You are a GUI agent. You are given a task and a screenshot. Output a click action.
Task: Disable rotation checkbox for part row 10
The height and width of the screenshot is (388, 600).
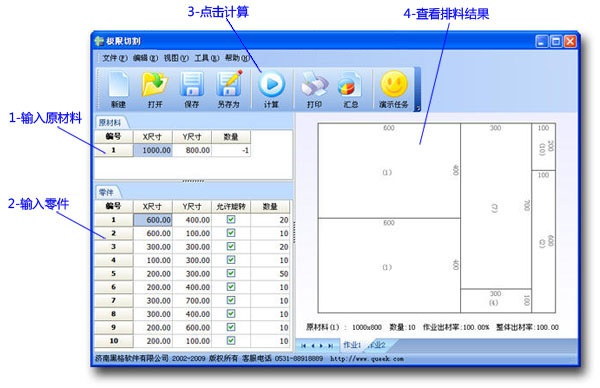point(231,341)
